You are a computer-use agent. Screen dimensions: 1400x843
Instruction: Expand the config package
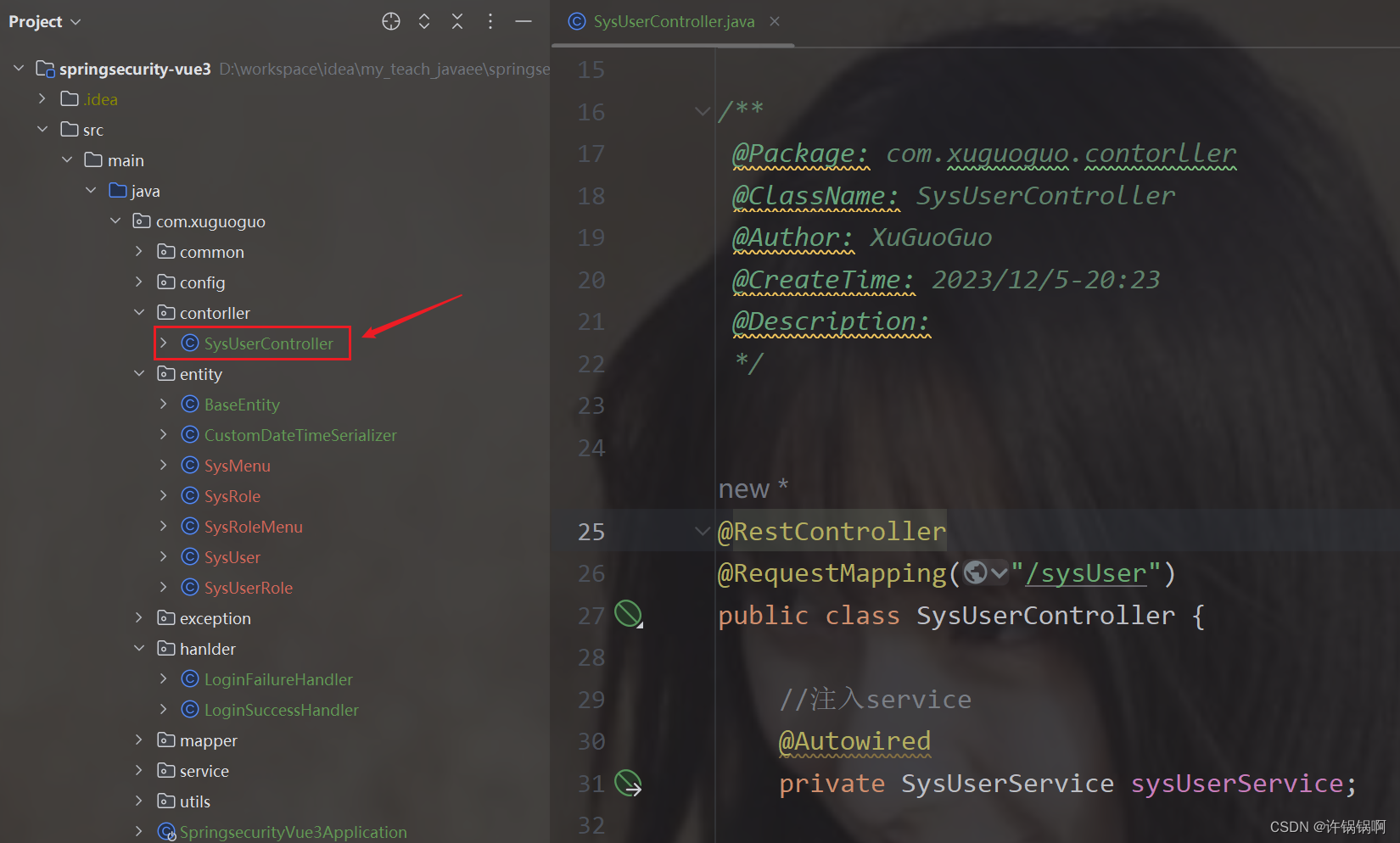pyautogui.click(x=139, y=282)
